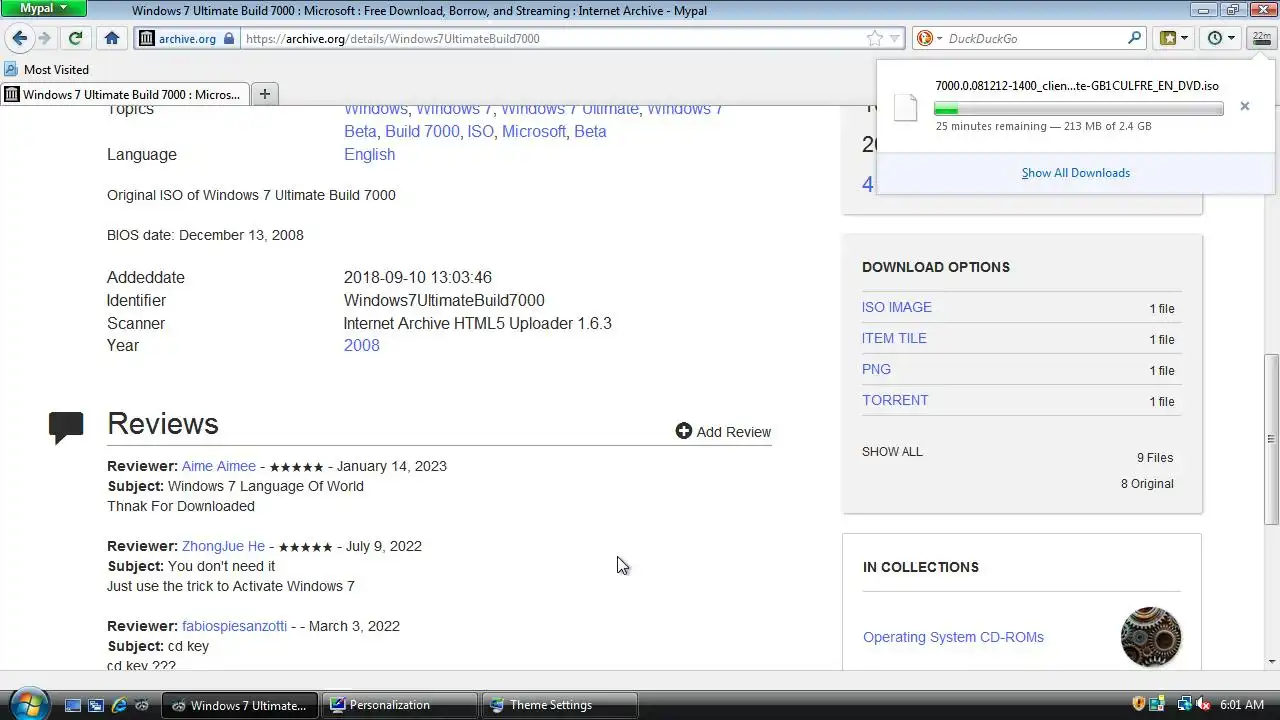Launch Mypal from Quick Launch raccoon icon
1280x720 pixels.
pos(142,705)
